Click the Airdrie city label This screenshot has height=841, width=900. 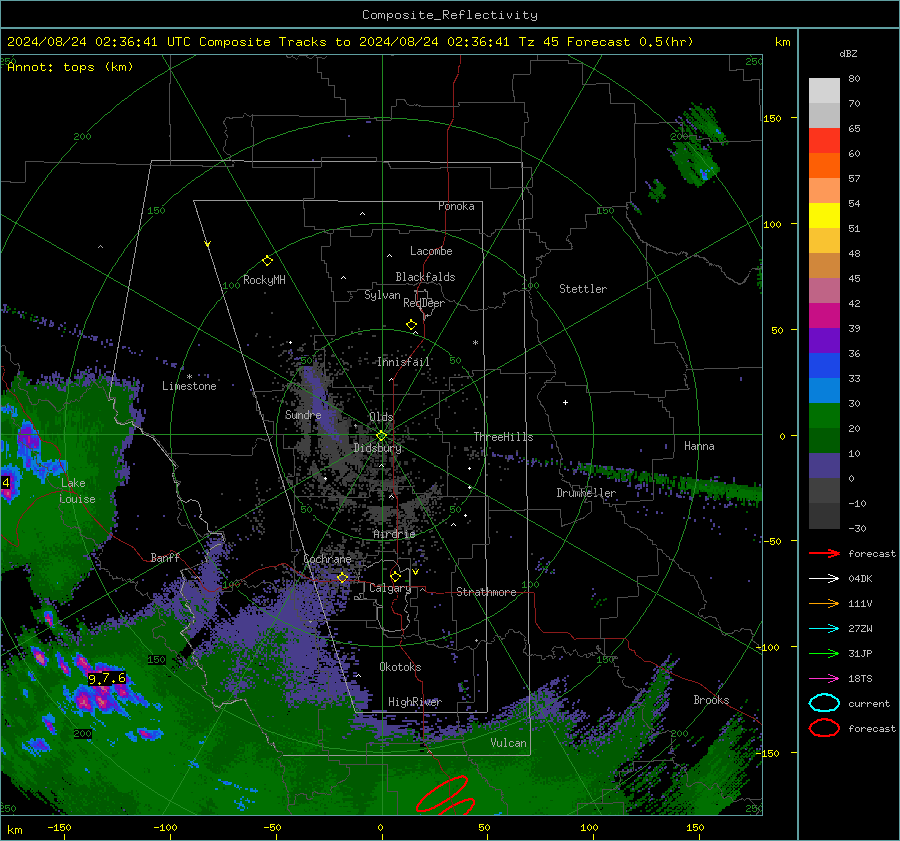(394, 534)
